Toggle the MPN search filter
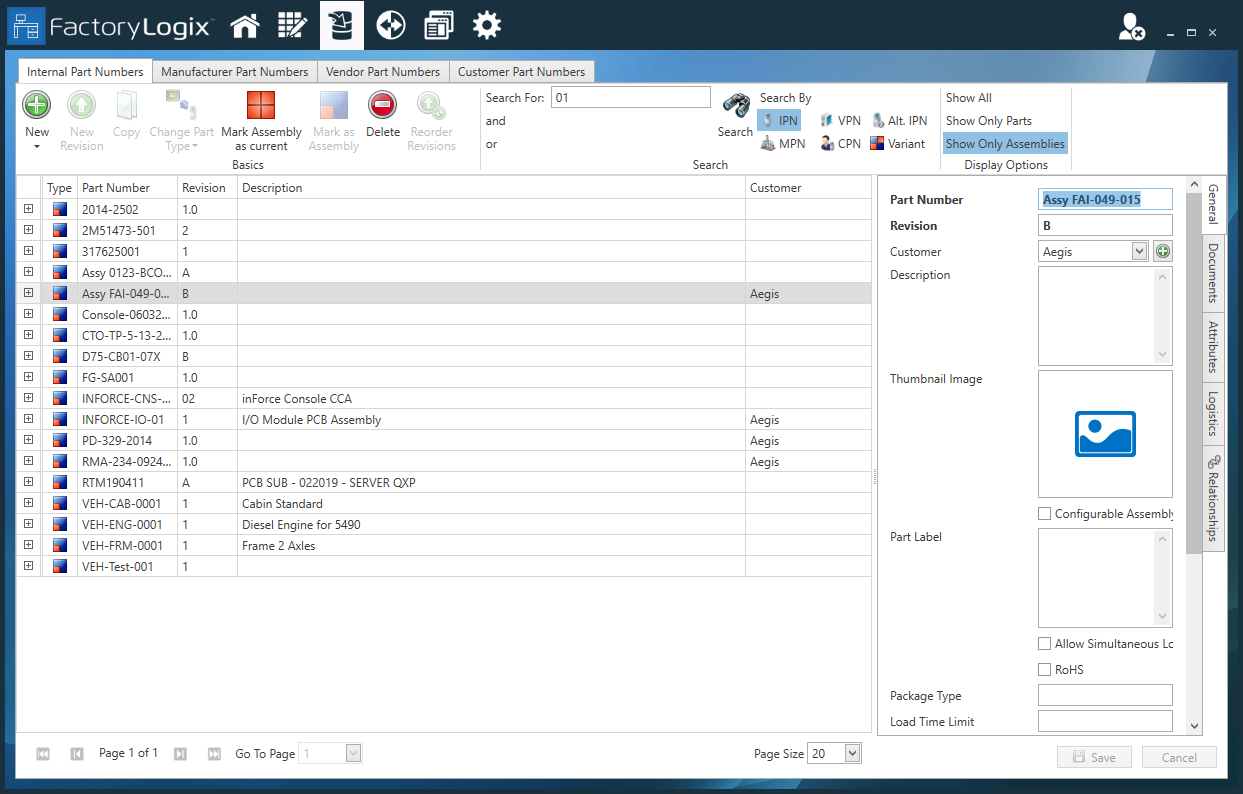This screenshot has width=1243, height=794. [784, 143]
